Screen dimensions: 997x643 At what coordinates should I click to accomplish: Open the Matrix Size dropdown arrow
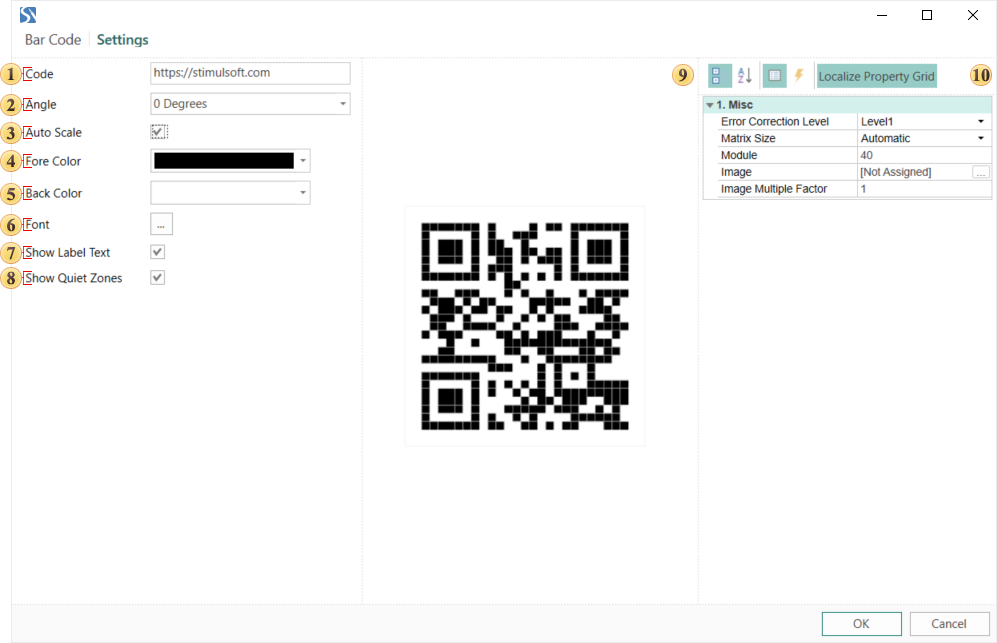click(x=981, y=138)
